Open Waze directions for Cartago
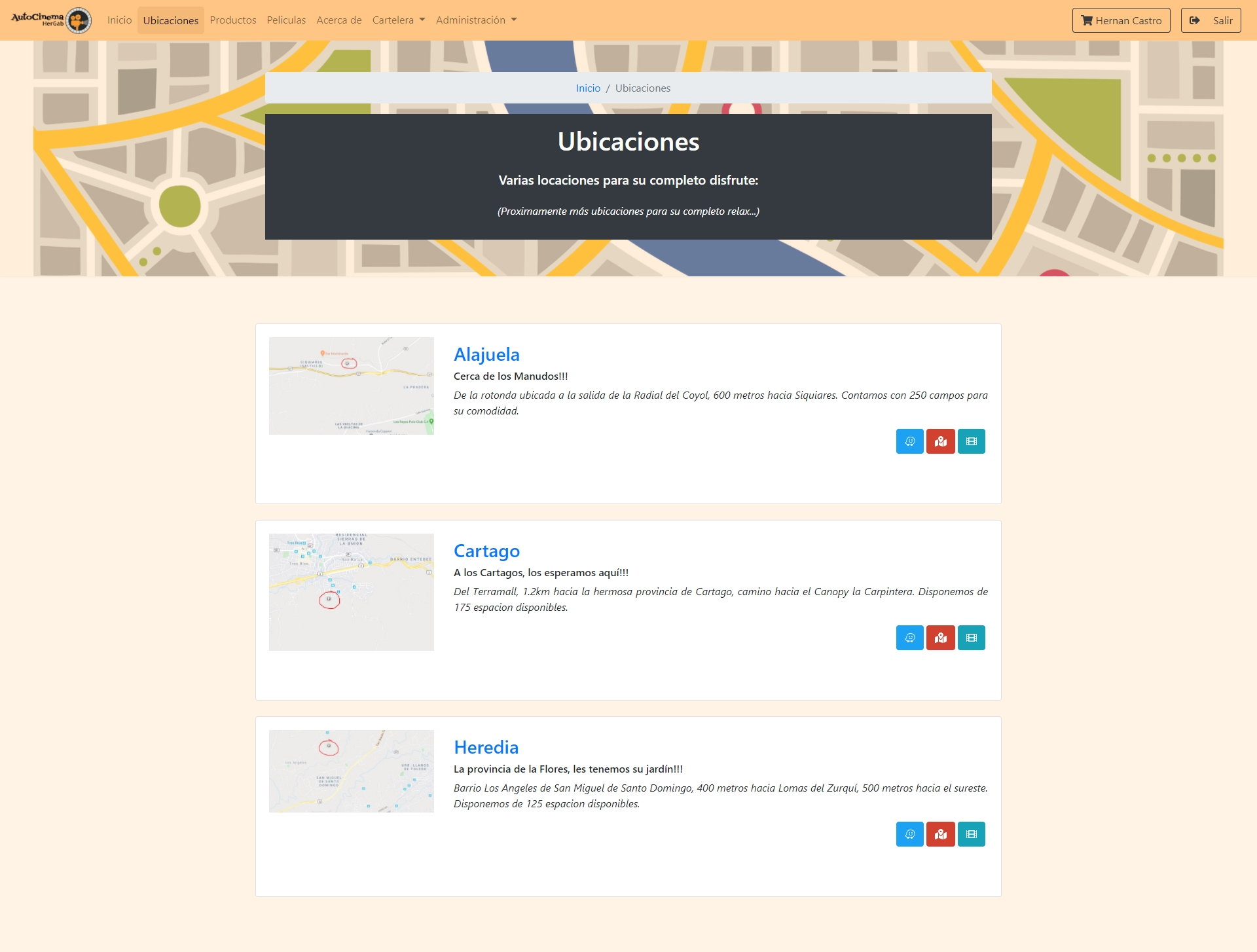 909,638
